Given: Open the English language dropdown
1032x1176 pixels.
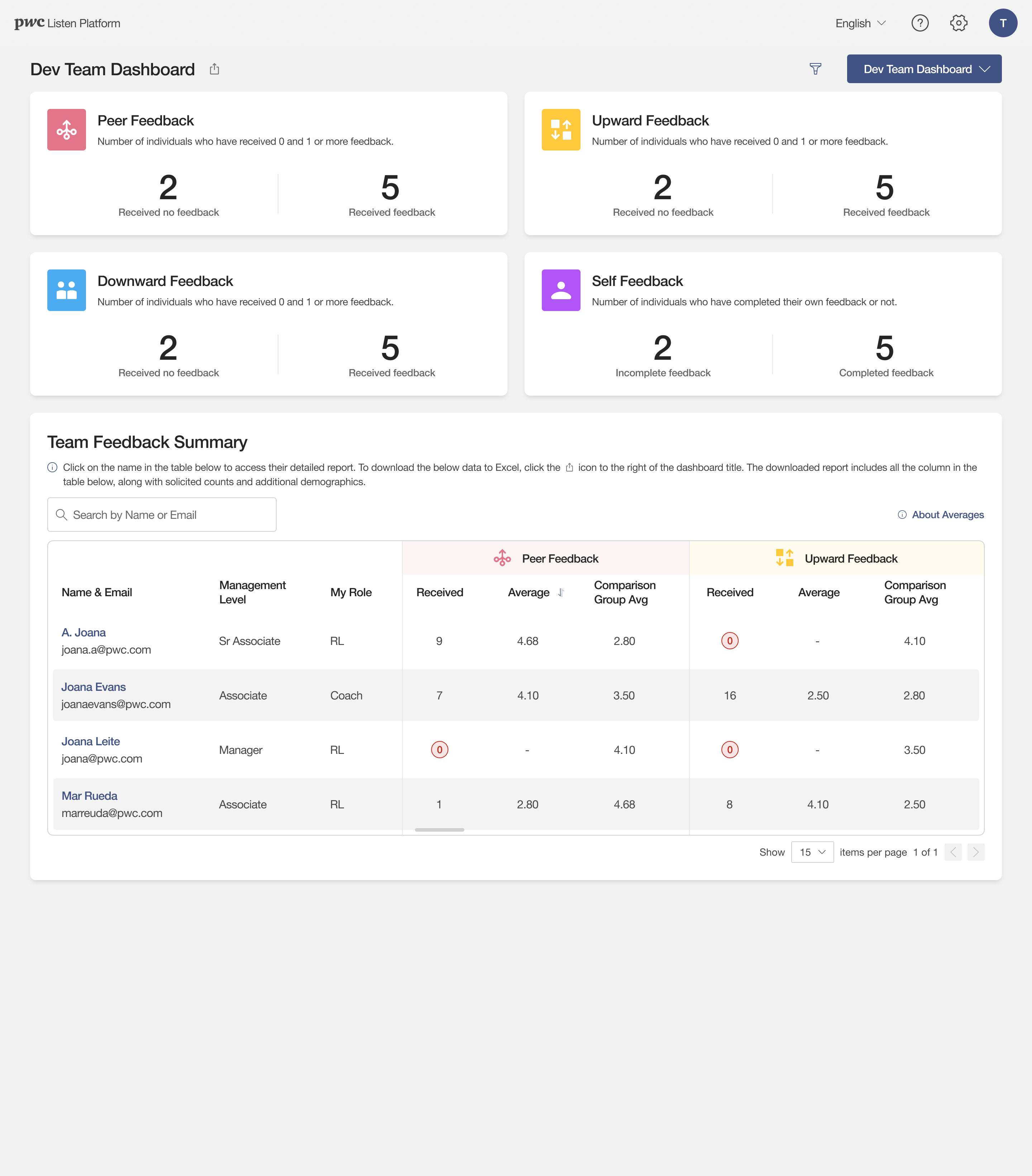Looking at the screenshot, I should (861, 23).
